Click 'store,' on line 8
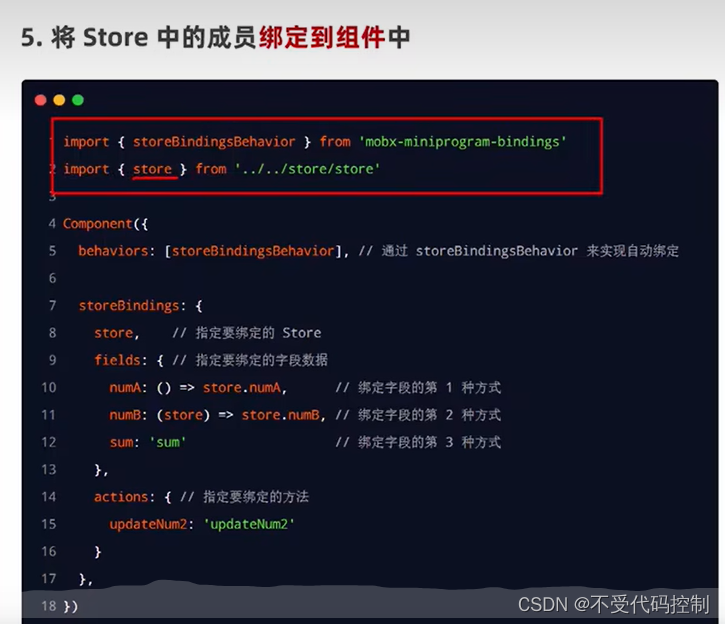Image resolution: width=725 pixels, height=624 pixels. 117,333
